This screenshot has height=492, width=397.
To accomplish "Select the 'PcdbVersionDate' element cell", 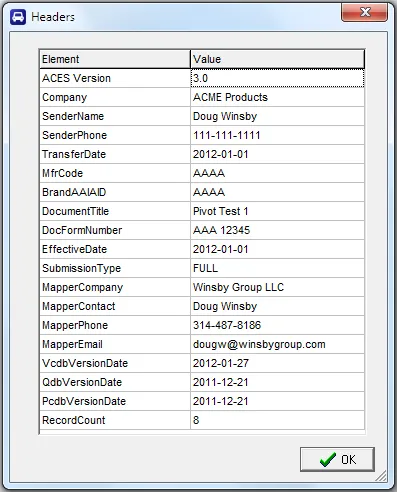I will (115, 401).
